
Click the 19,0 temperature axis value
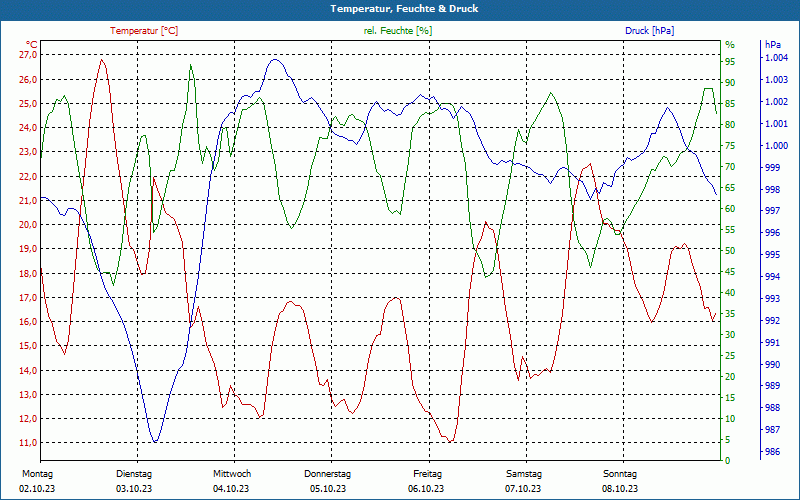click(x=28, y=249)
